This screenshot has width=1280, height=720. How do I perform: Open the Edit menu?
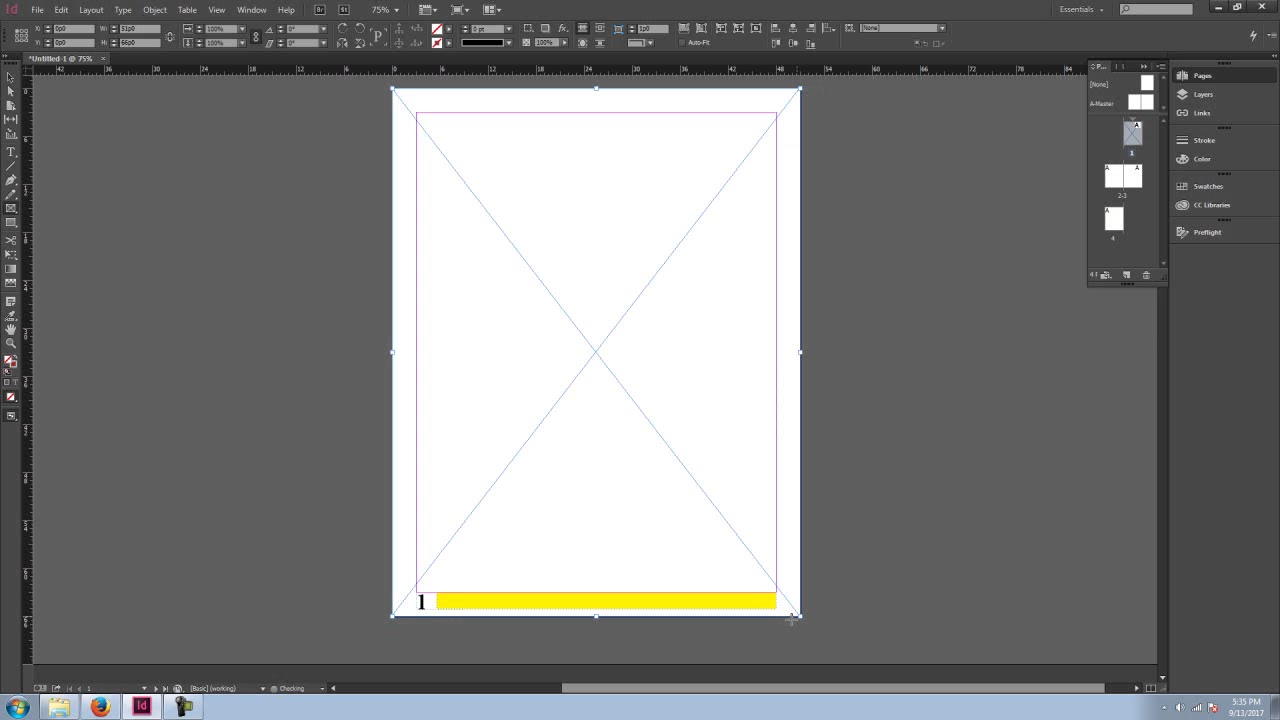click(x=61, y=10)
